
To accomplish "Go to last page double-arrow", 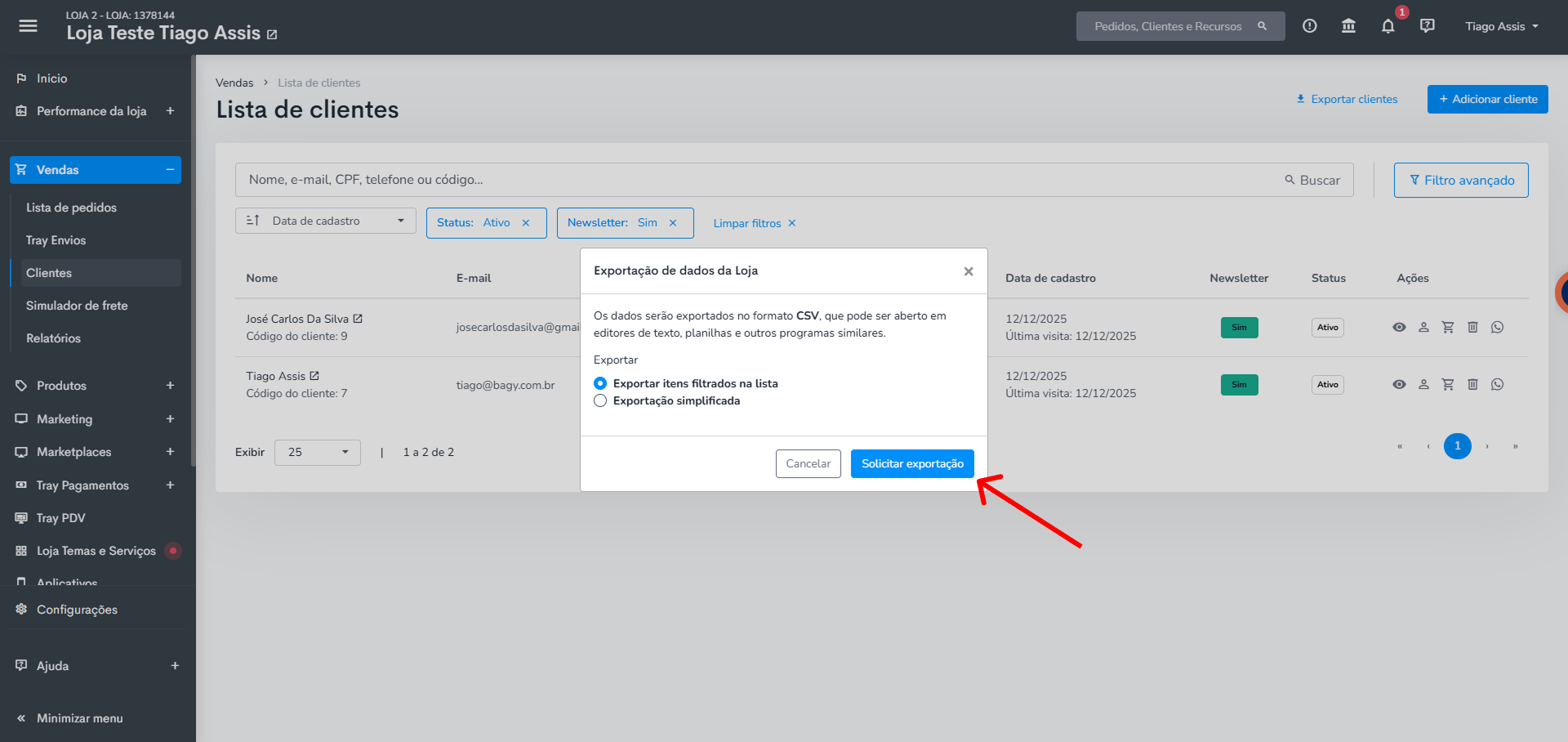I will tap(1515, 446).
